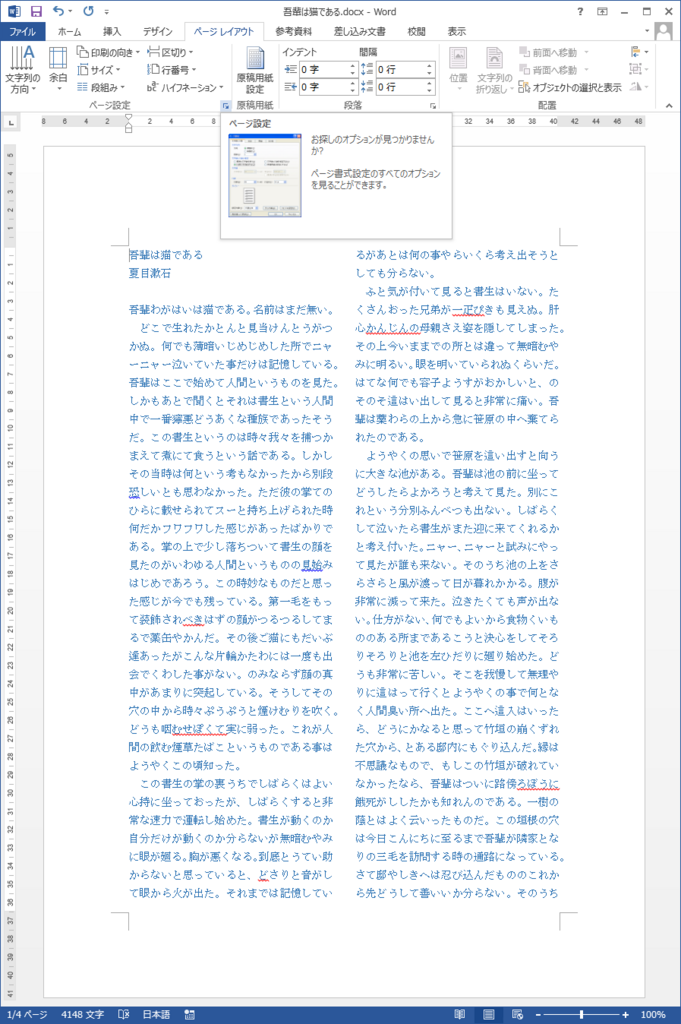Switch to Read Mode view
The width and height of the screenshot is (681, 1024).
click(460, 1015)
